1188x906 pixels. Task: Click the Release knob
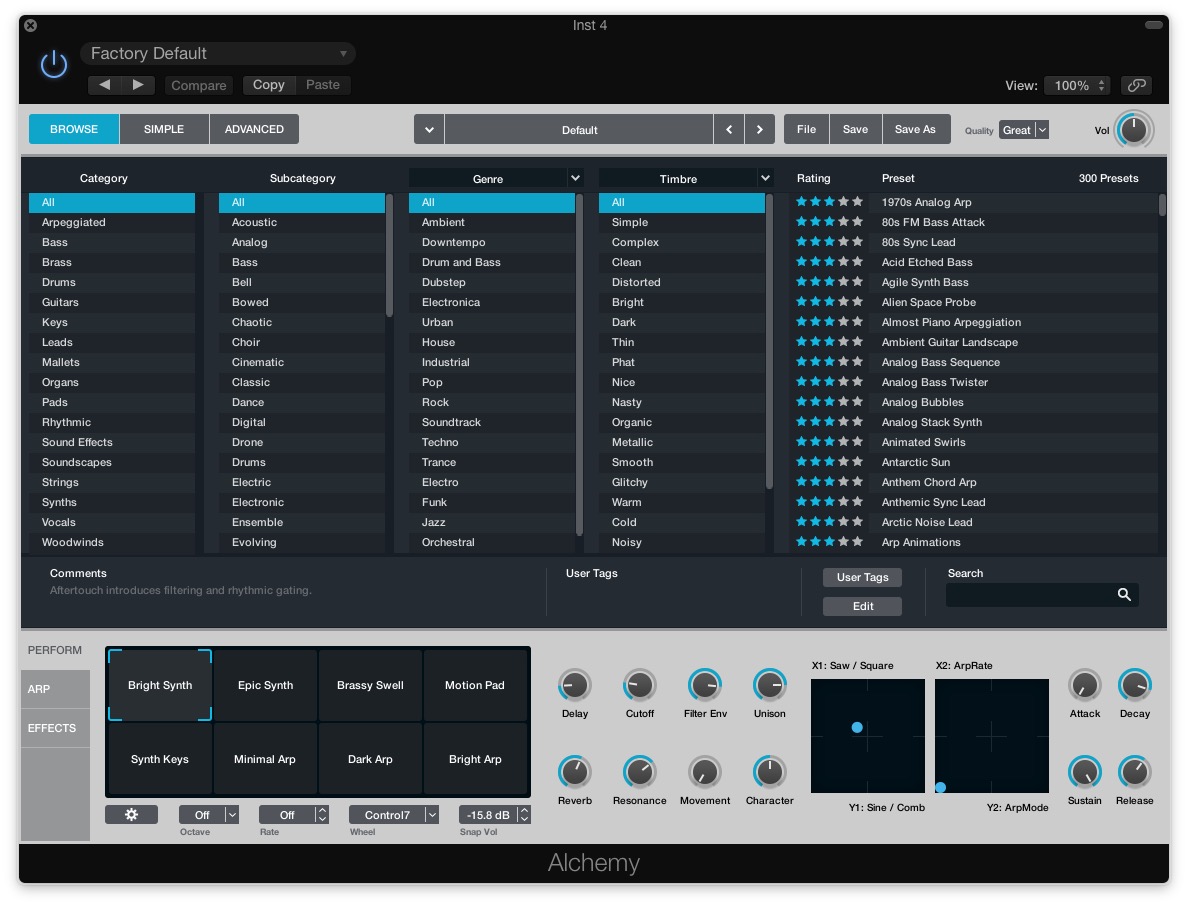click(1135, 772)
